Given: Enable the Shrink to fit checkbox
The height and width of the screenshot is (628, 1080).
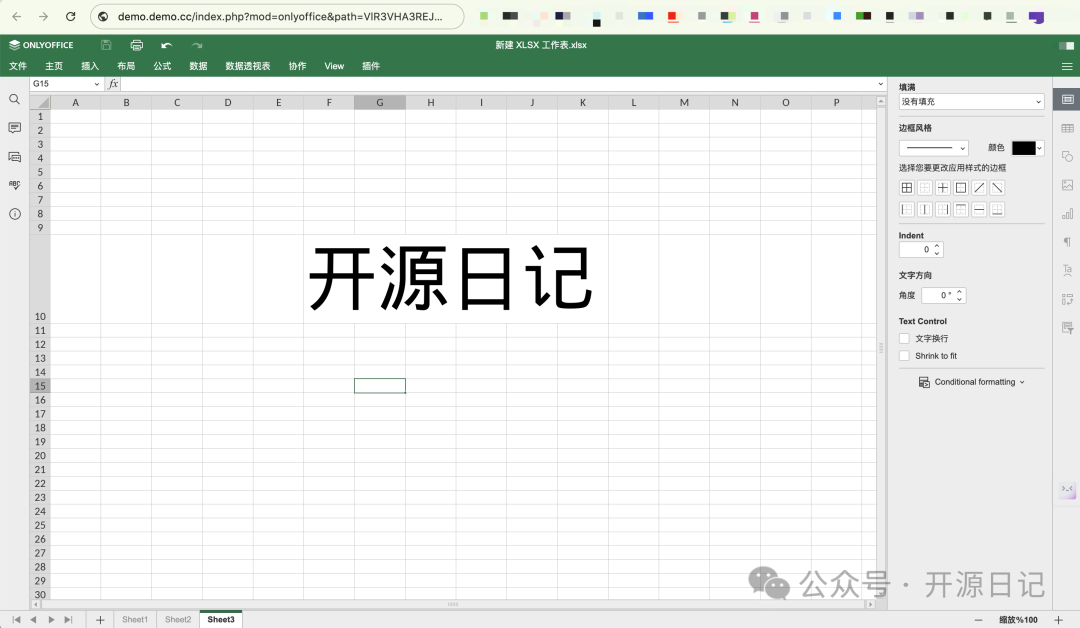Looking at the screenshot, I should pyautogui.click(x=905, y=356).
